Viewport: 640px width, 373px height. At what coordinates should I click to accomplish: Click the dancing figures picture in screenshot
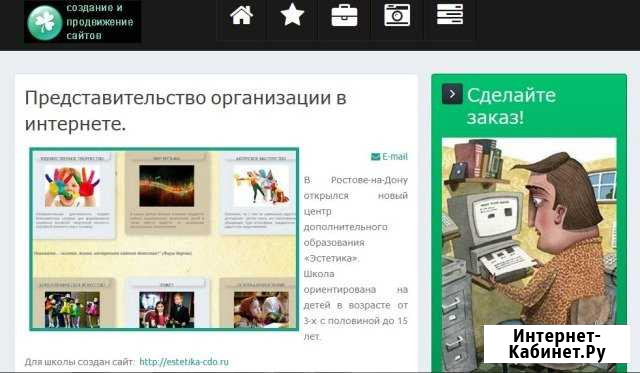click(x=261, y=186)
